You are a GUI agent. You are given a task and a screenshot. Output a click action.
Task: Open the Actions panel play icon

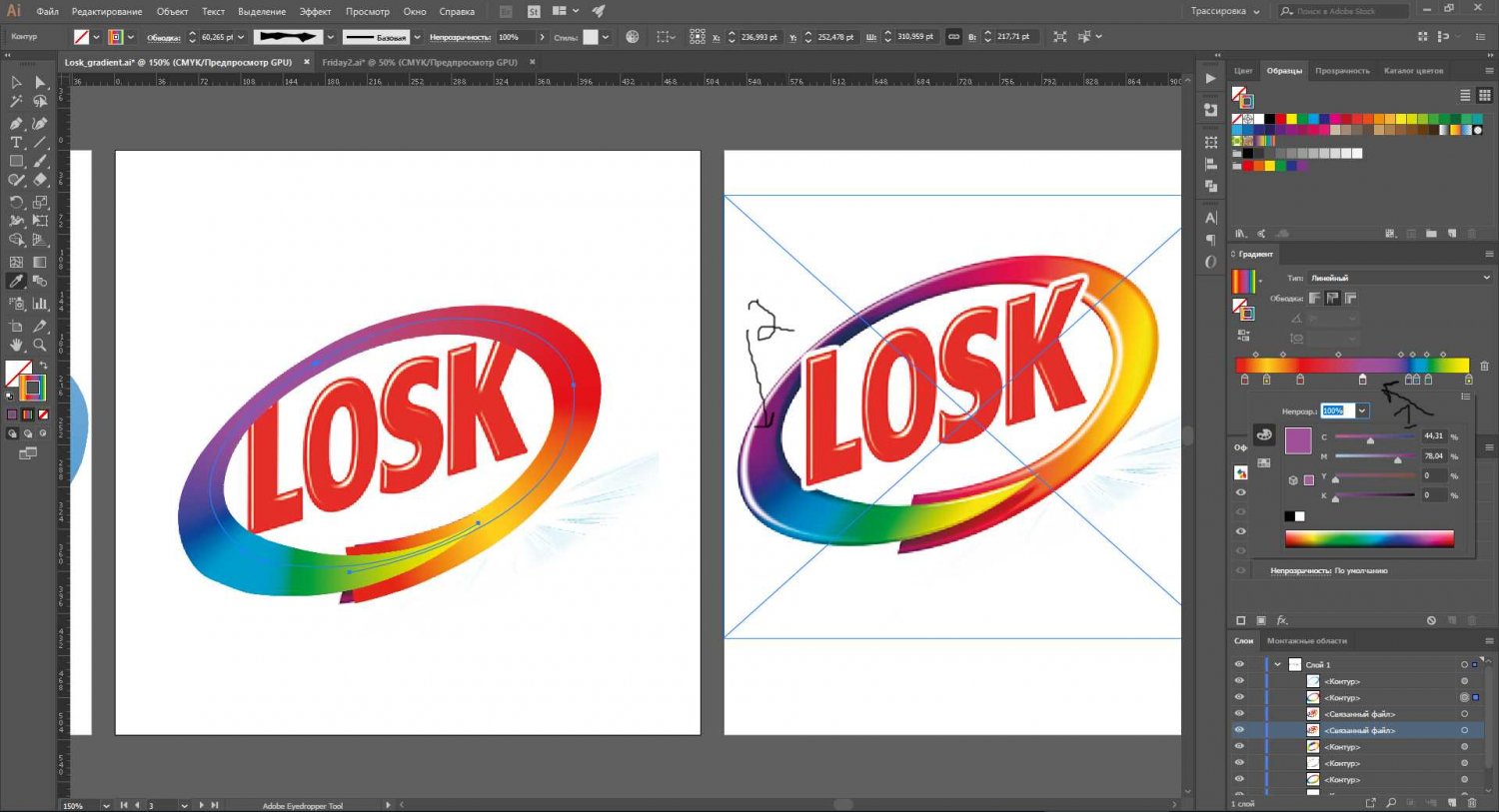click(x=1211, y=78)
